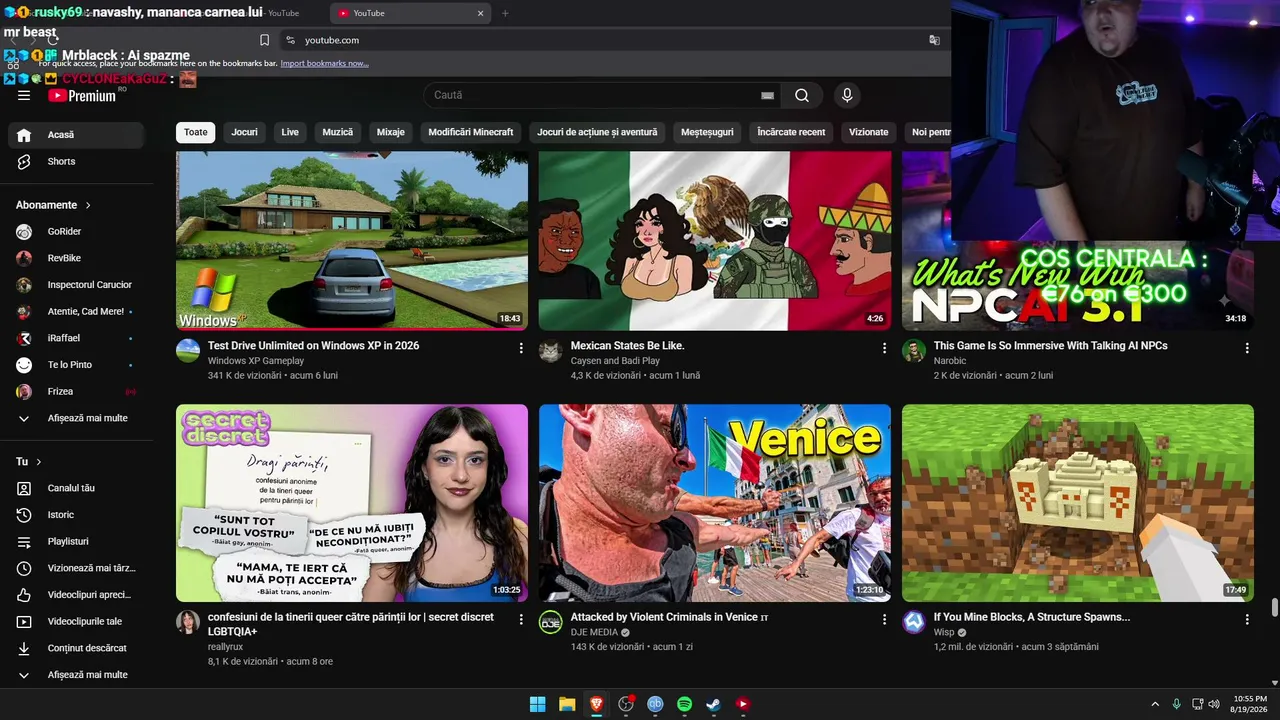Play the Minecraft structure video thumbnail

[x=1078, y=503]
